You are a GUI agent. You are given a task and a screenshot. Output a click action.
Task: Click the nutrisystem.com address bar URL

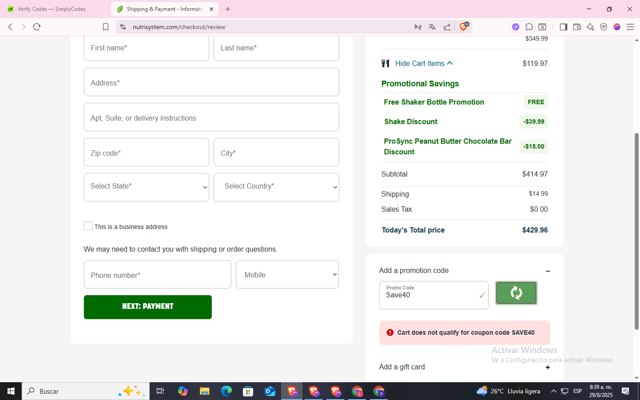(179, 27)
